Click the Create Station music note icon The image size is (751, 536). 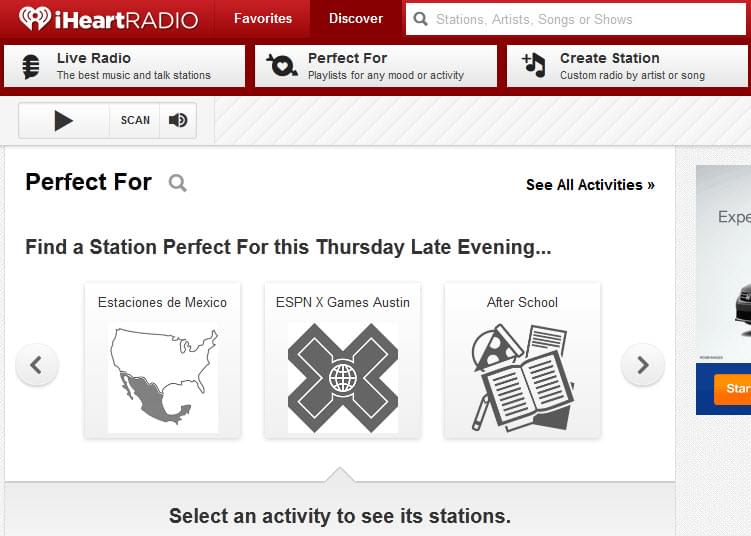pos(534,66)
